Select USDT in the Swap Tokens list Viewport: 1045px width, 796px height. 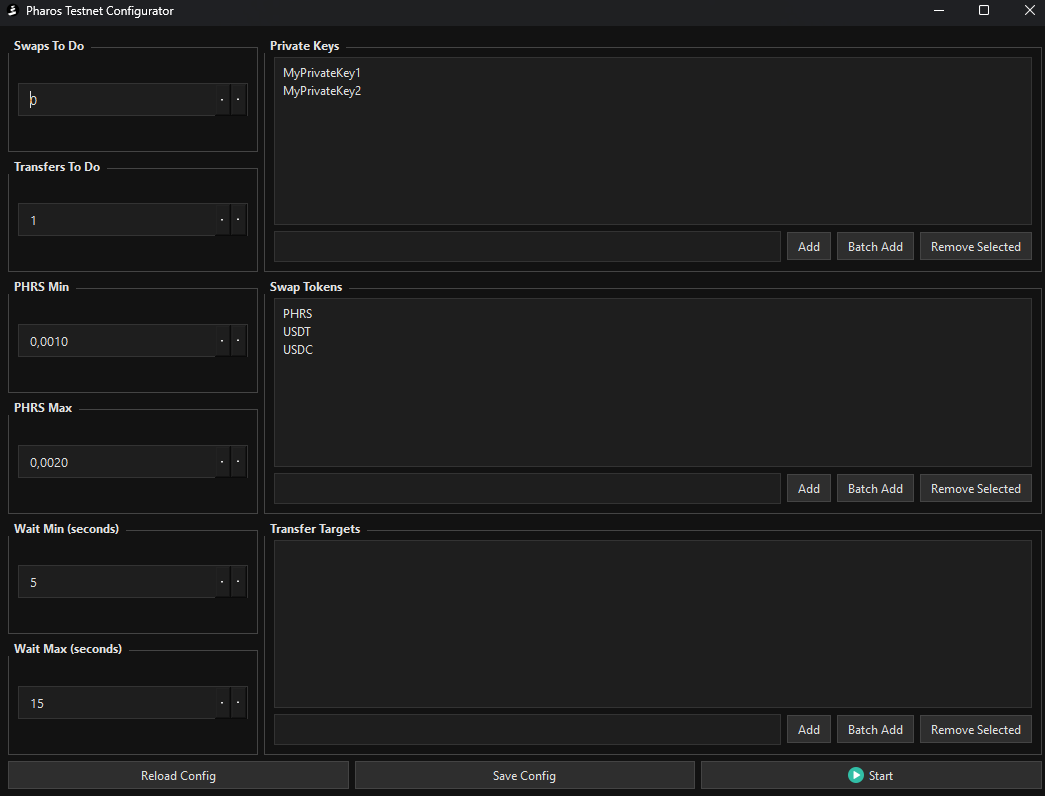tap(297, 331)
